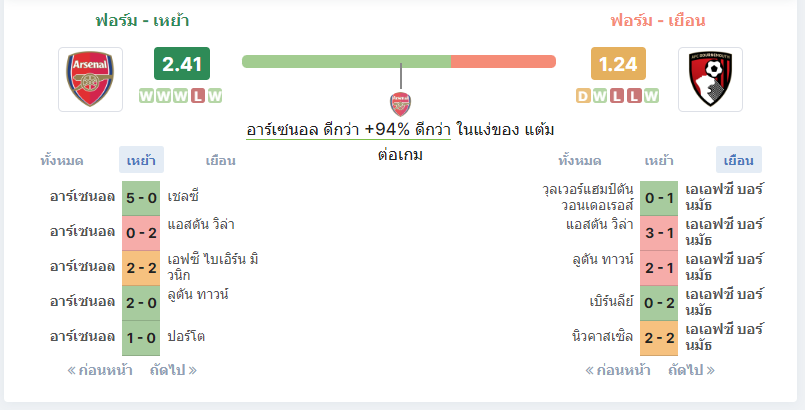Click the green portion of comparison bar
This screenshot has height=410, width=805.
[x=347, y=62]
